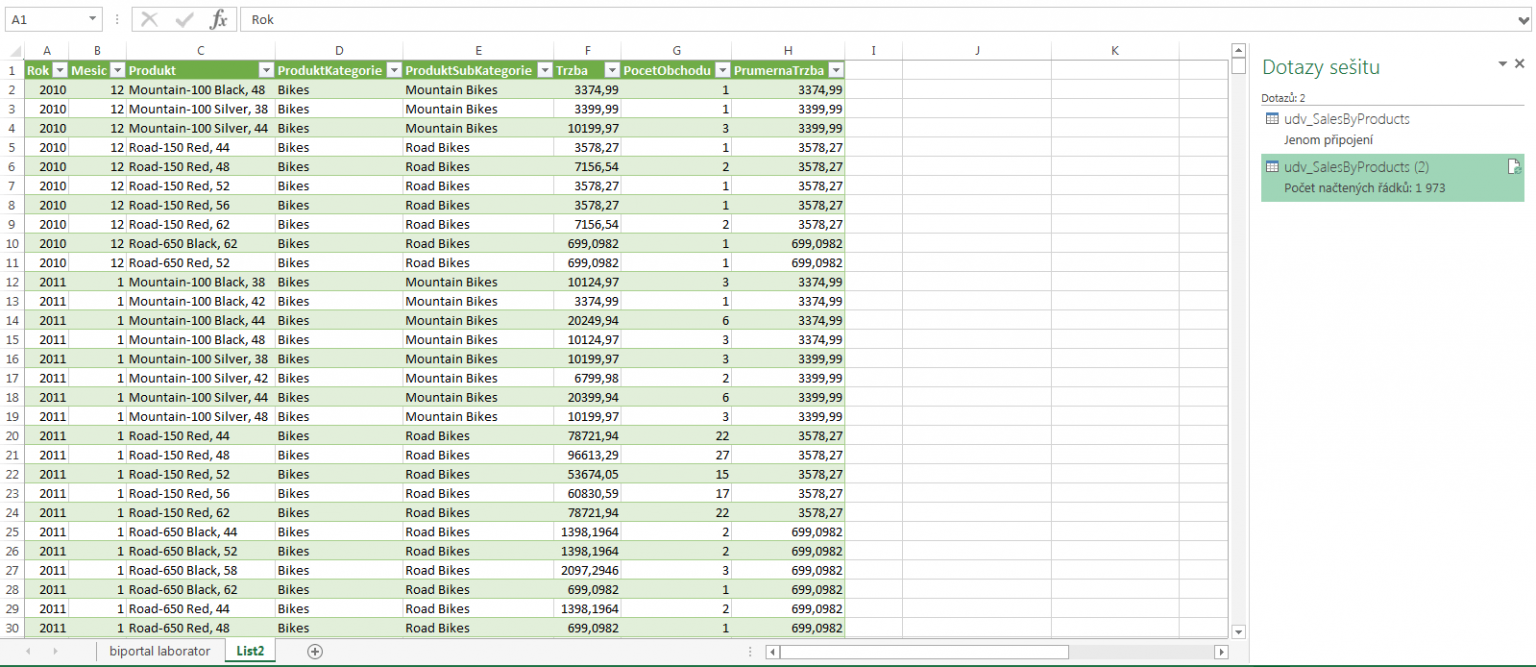Close the Dotazy sešitu pane
Viewport: 1536px width, 667px height.
click(1520, 64)
